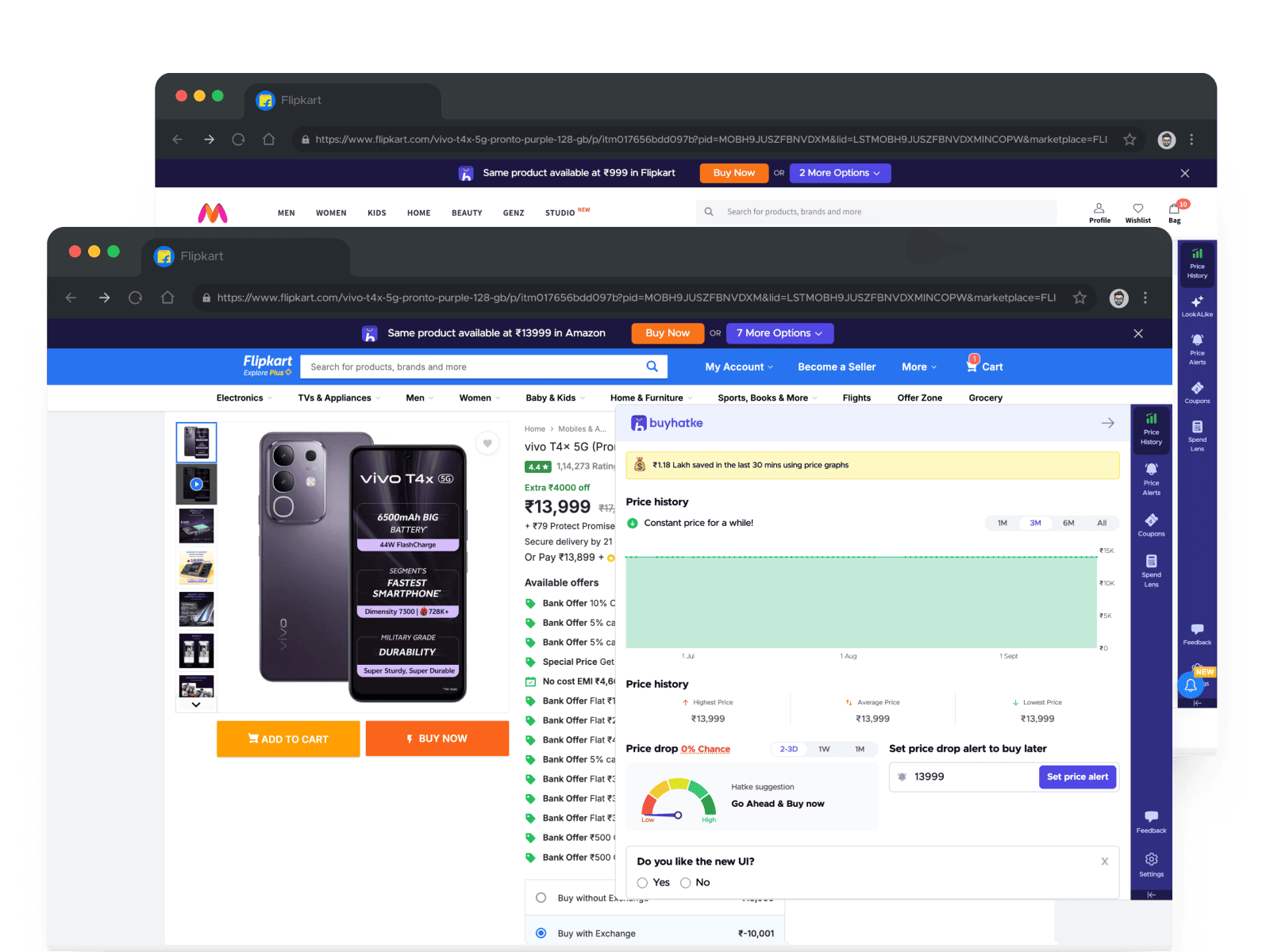1270x952 pixels.
Task: Click the right arrow in the buyhatke panel header
Action: coord(1108,423)
